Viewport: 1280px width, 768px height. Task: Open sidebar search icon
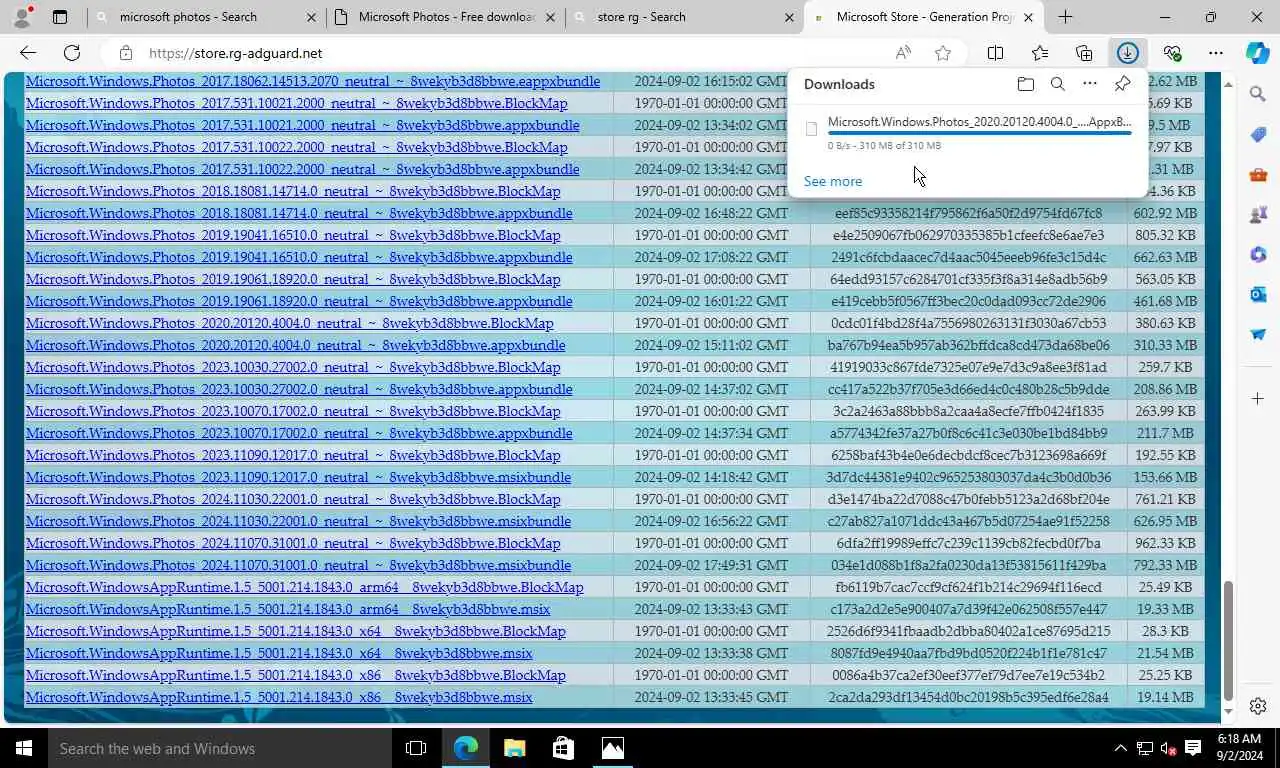1258,94
